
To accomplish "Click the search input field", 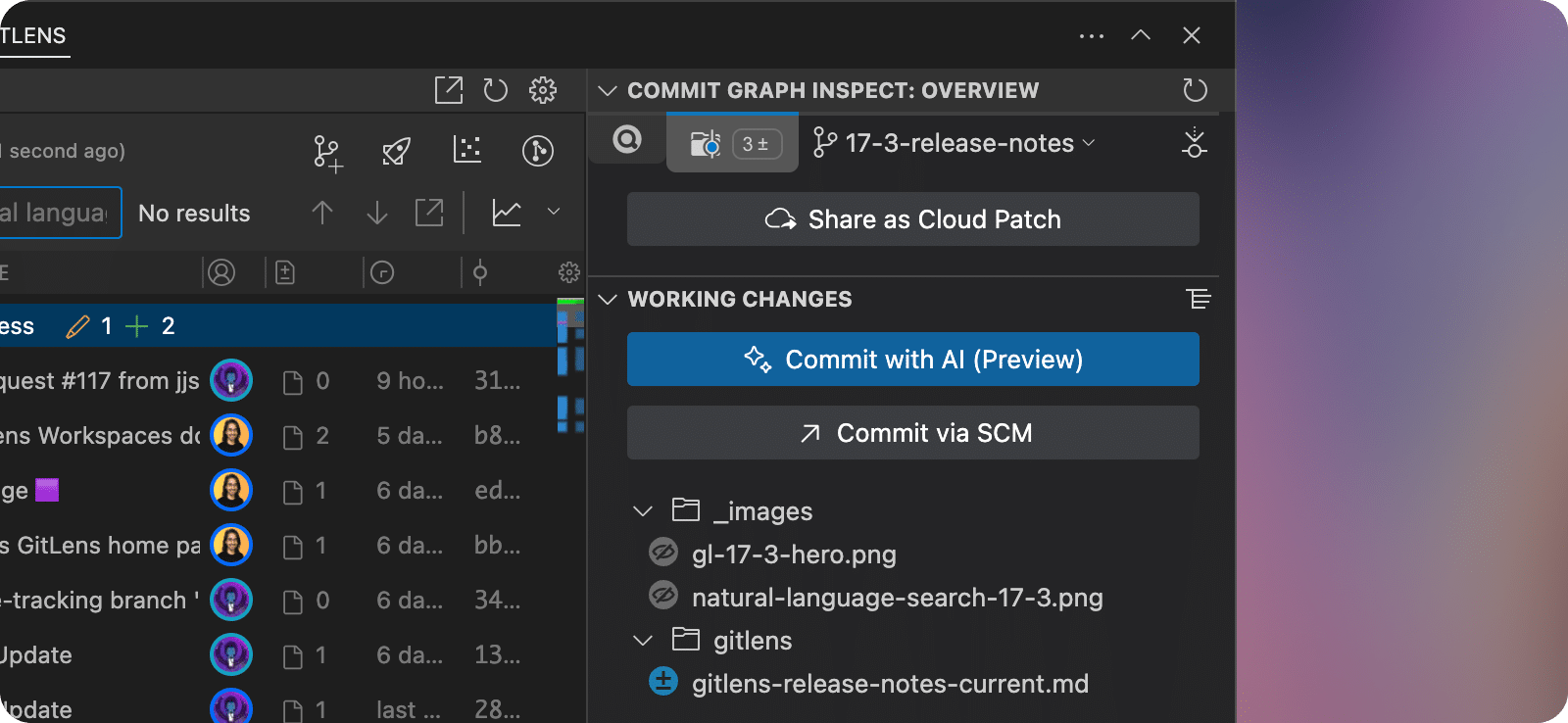I will pyautogui.click(x=60, y=213).
